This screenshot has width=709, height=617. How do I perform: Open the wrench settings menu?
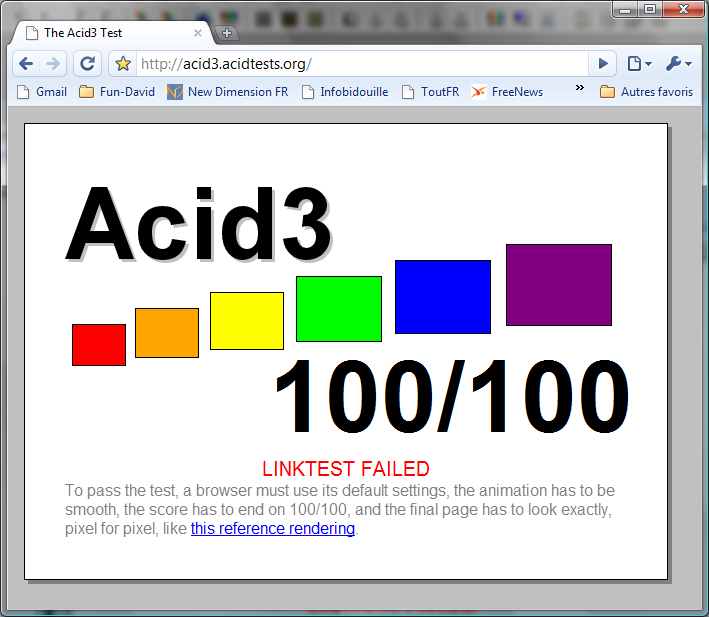[678, 64]
